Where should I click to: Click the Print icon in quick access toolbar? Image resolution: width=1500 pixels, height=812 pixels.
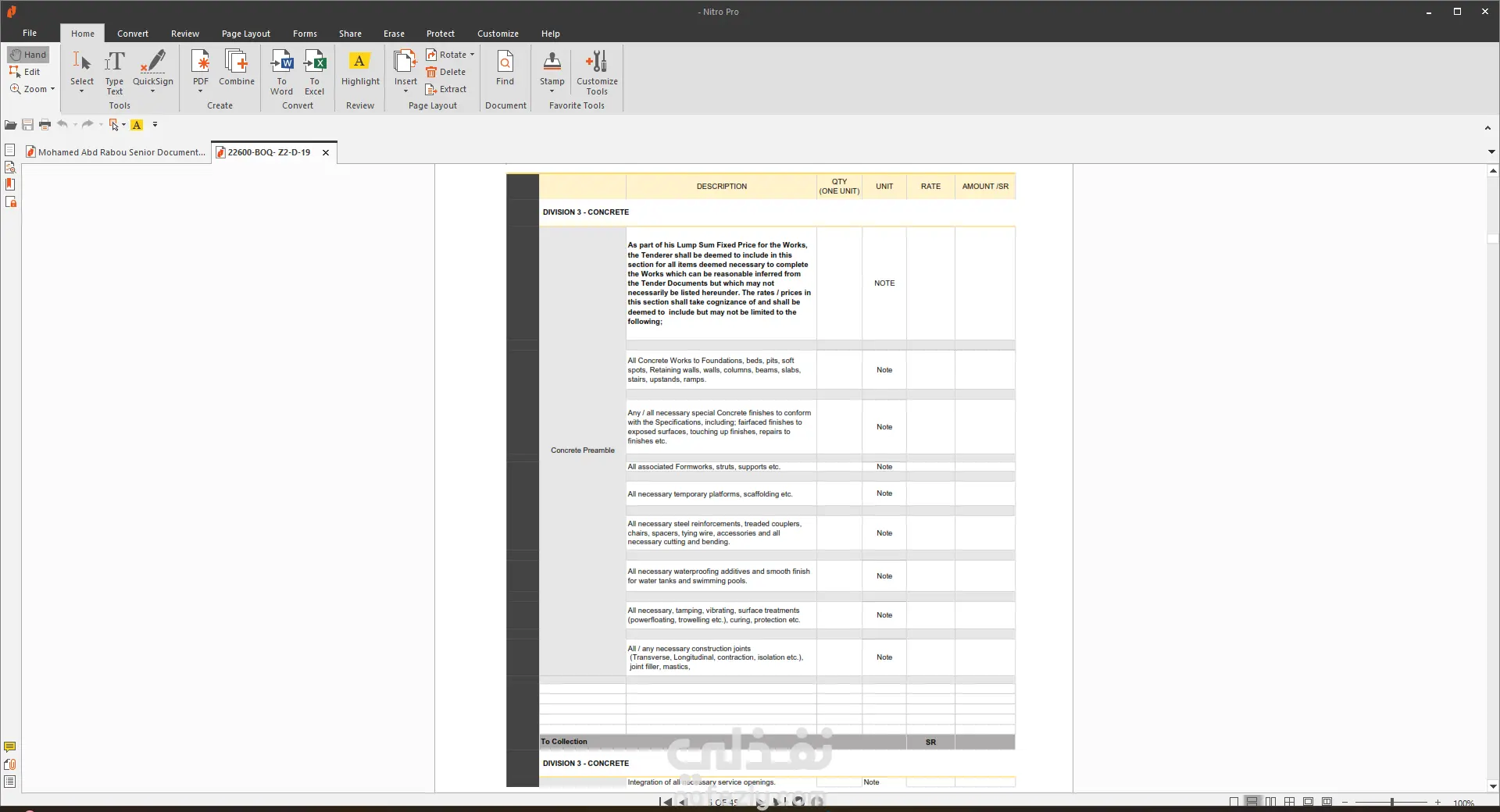(x=45, y=125)
